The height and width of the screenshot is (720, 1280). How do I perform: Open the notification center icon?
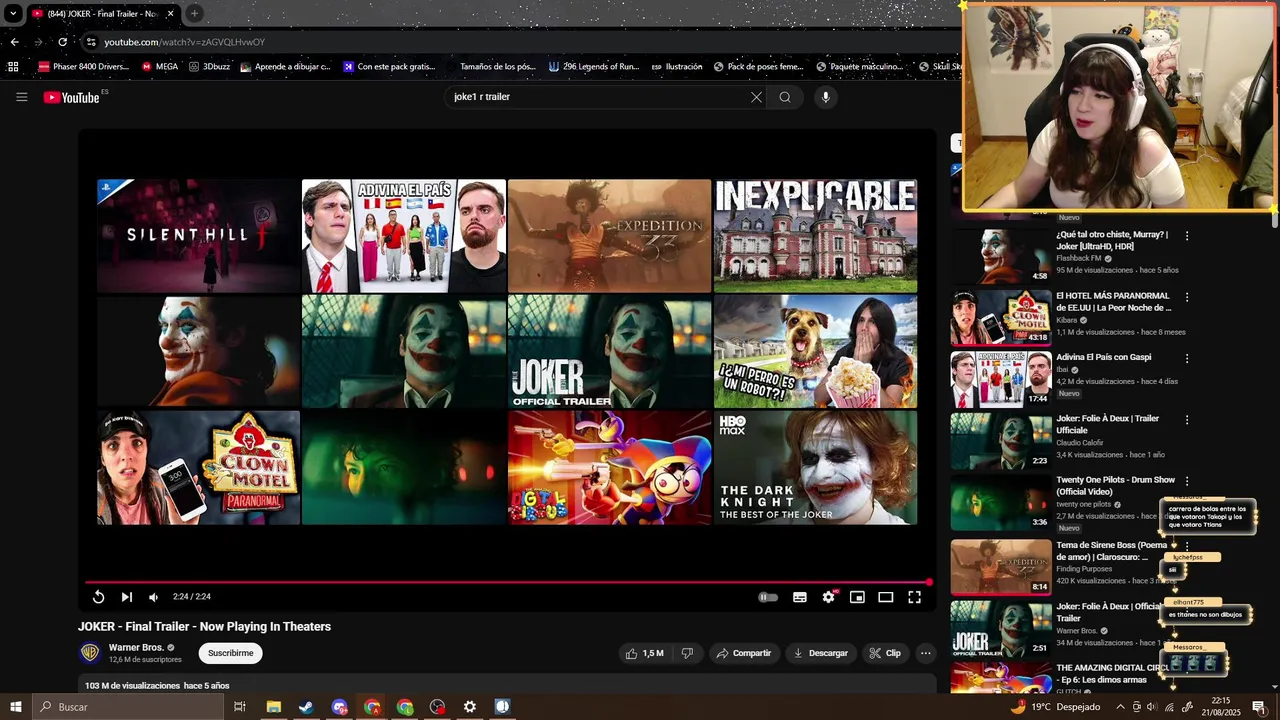tap(1259, 707)
